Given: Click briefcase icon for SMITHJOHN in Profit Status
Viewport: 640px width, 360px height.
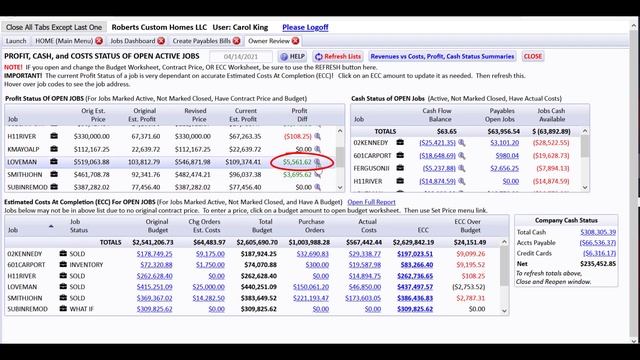Looking at the screenshot, I should (x=54, y=174).
